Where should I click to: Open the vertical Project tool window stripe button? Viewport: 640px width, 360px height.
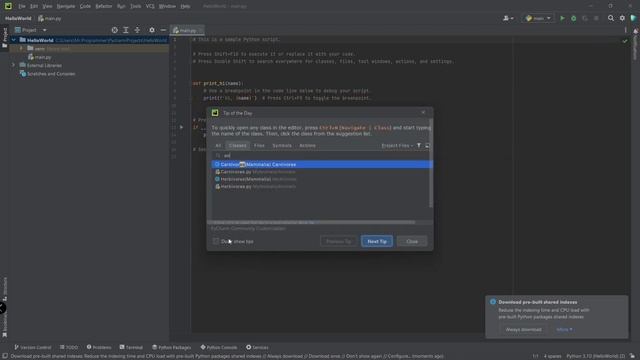(x=4, y=38)
